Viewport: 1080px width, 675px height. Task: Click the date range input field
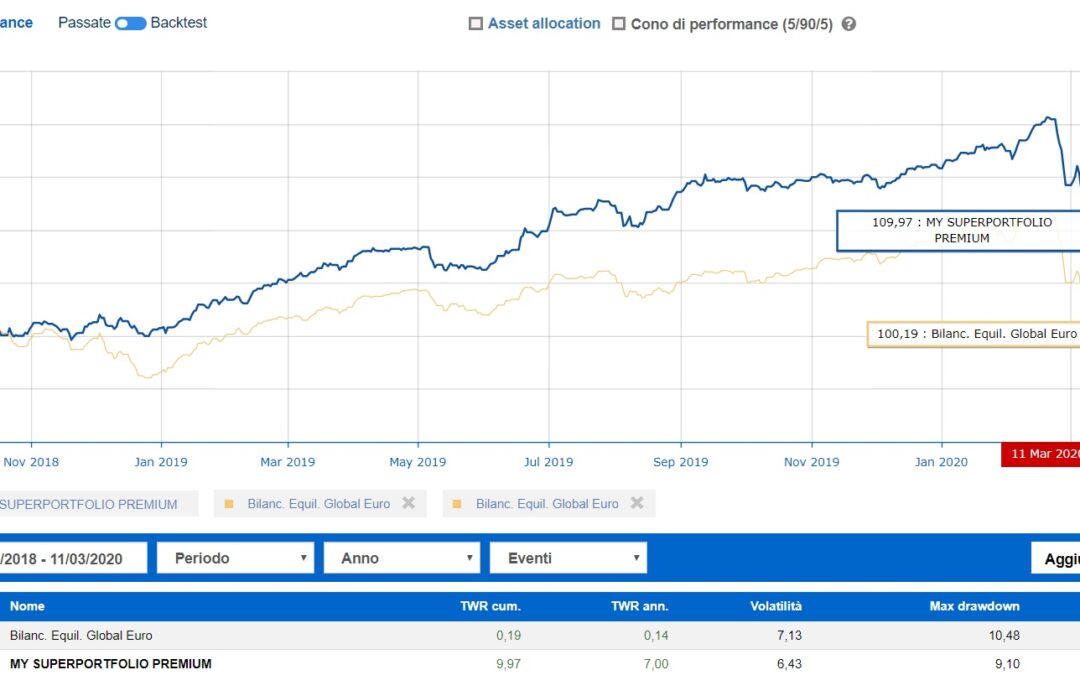[72, 557]
